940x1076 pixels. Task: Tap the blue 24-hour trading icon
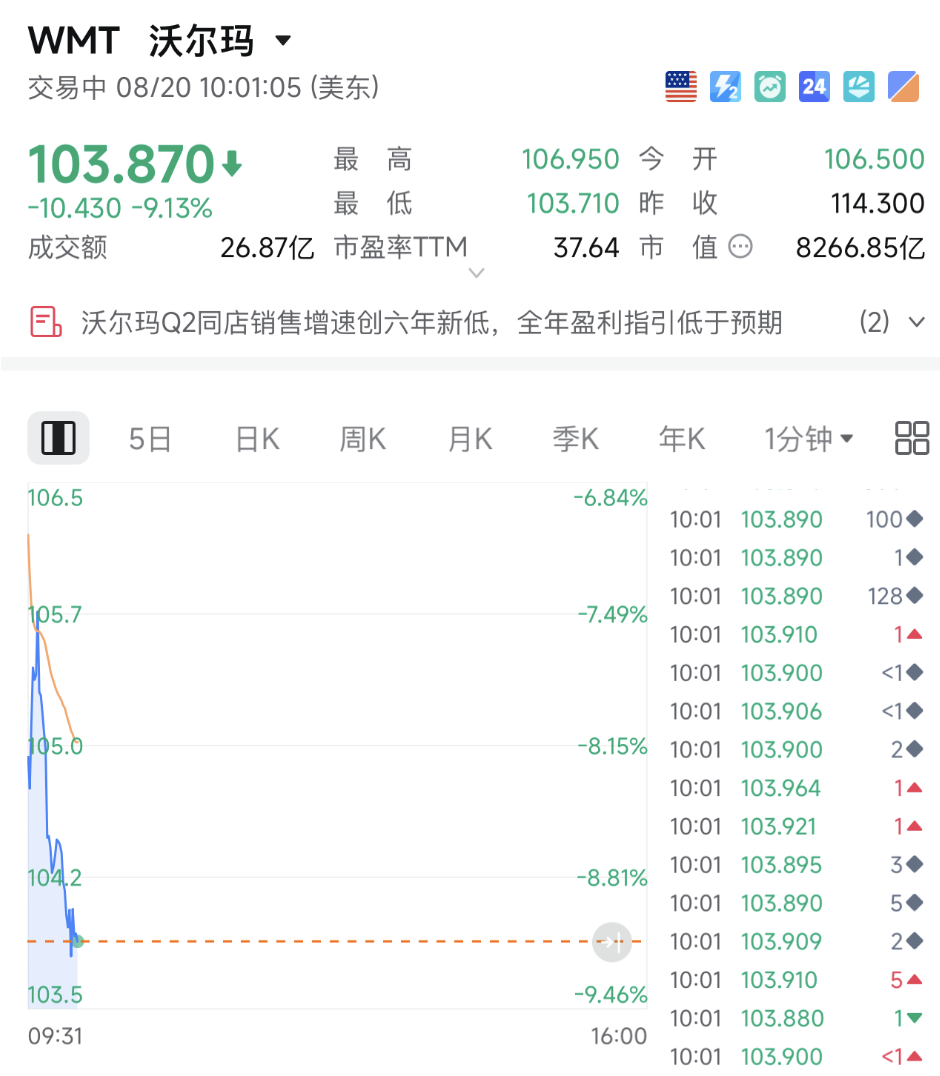click(x=814, y=87)
